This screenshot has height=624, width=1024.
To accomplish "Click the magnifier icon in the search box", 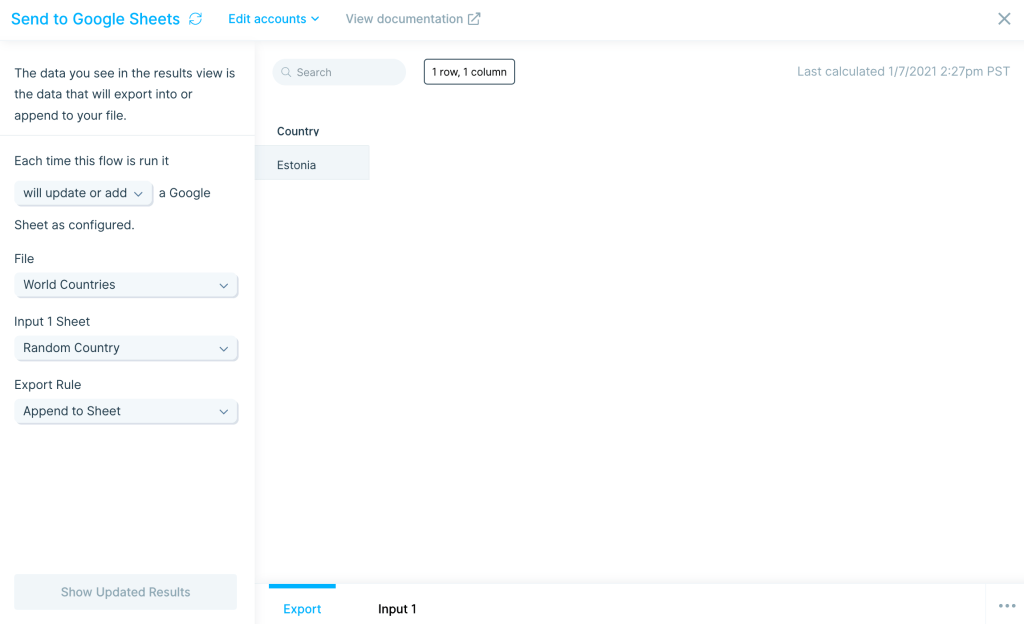I will coord(287,73).
